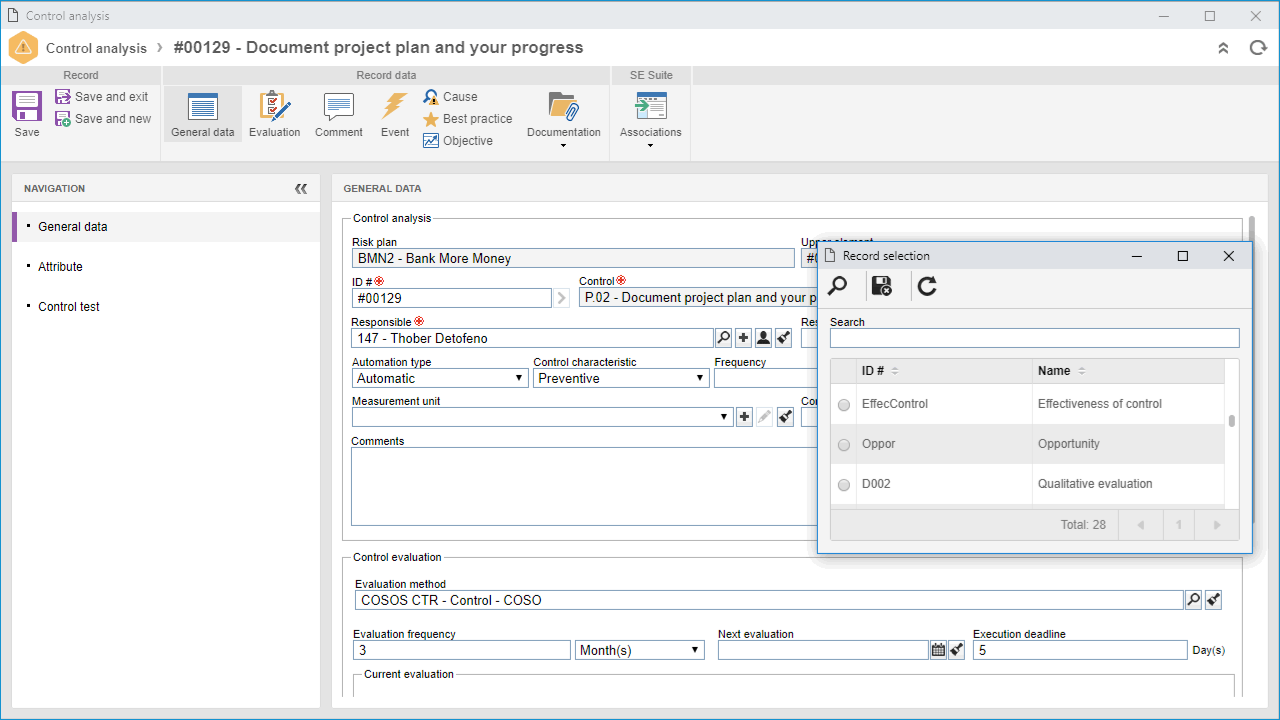
Task: Select the D002 radio button
Action: point(844,485)
